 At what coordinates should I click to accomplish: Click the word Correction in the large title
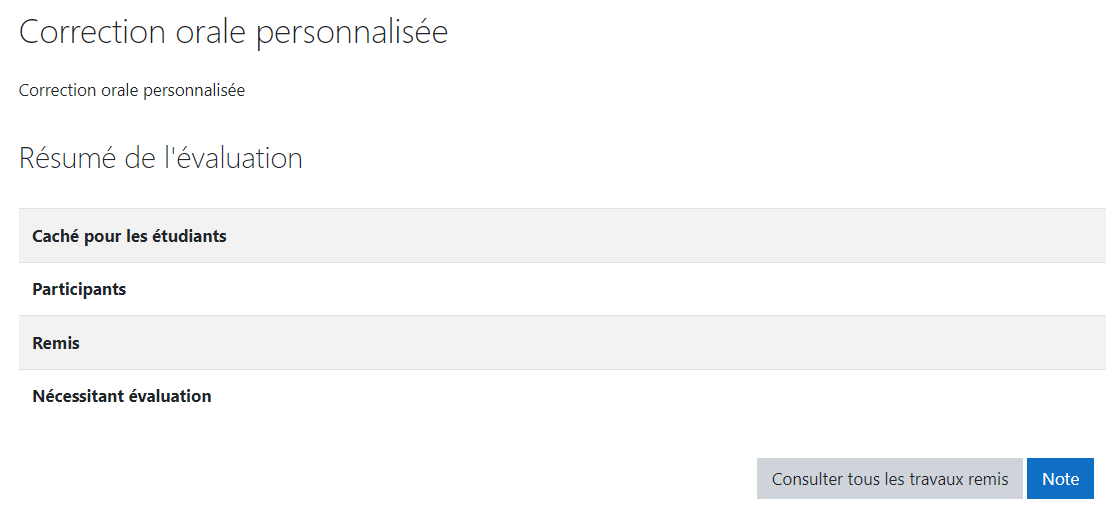[x=91, y=32]
